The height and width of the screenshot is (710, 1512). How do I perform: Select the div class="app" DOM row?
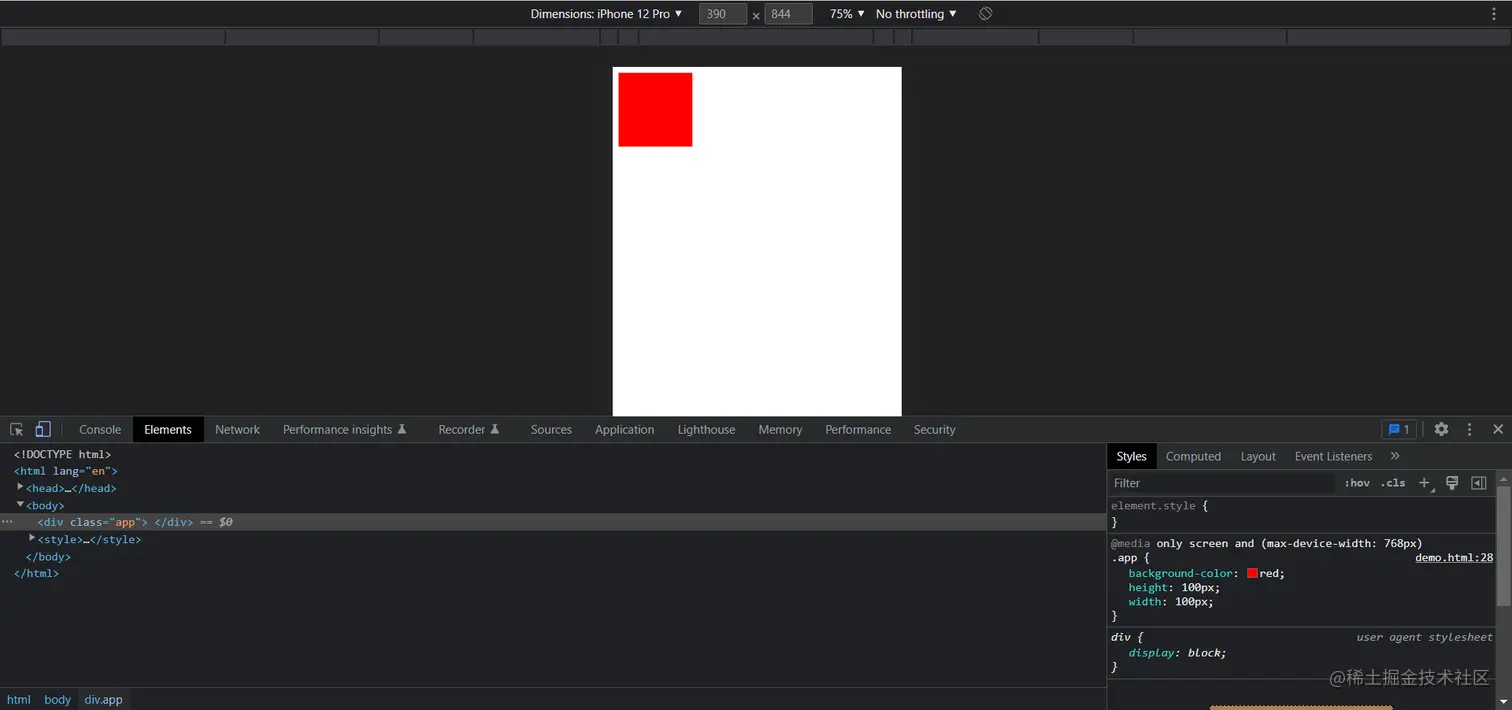click(553, 522)
